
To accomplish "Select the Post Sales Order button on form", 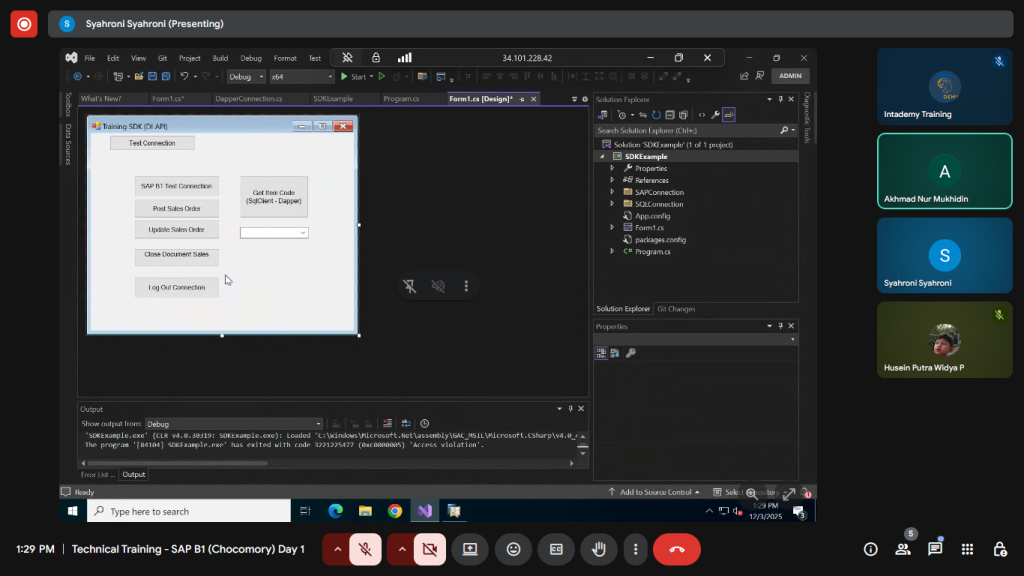I will pyautogui.click(x=176, y=209).
